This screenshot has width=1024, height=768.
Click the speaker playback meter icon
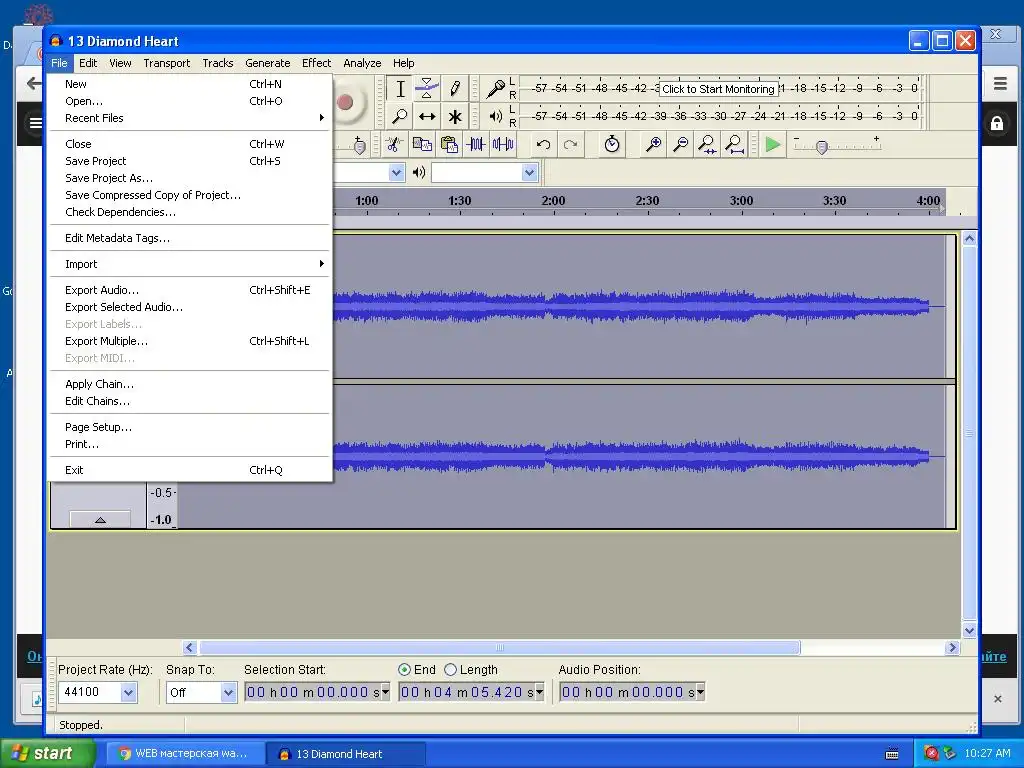496,117
